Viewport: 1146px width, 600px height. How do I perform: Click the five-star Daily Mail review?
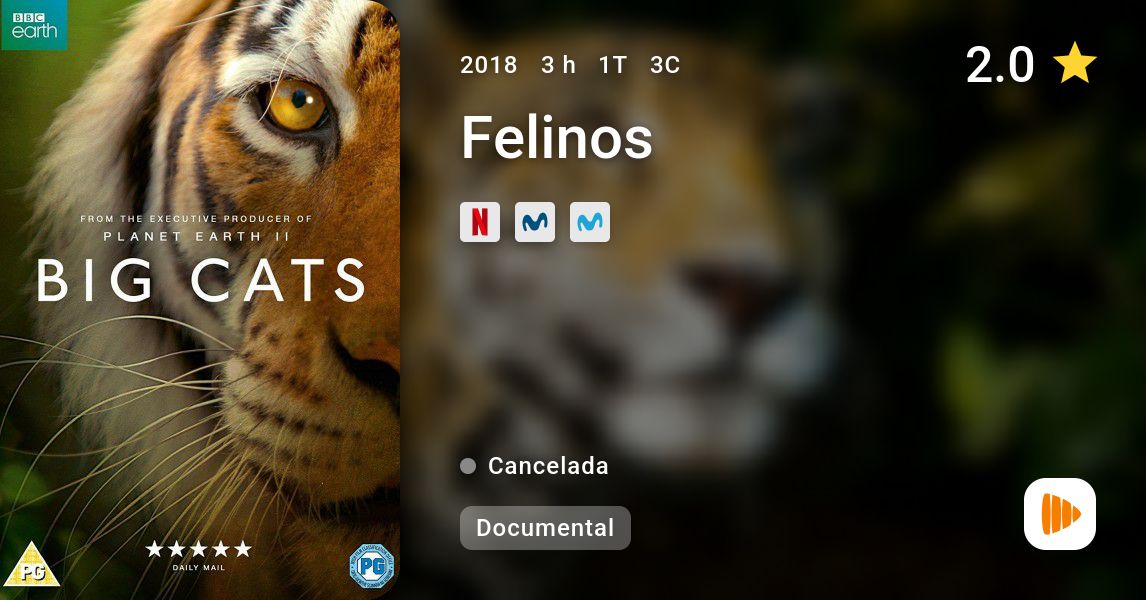[198, 555]
